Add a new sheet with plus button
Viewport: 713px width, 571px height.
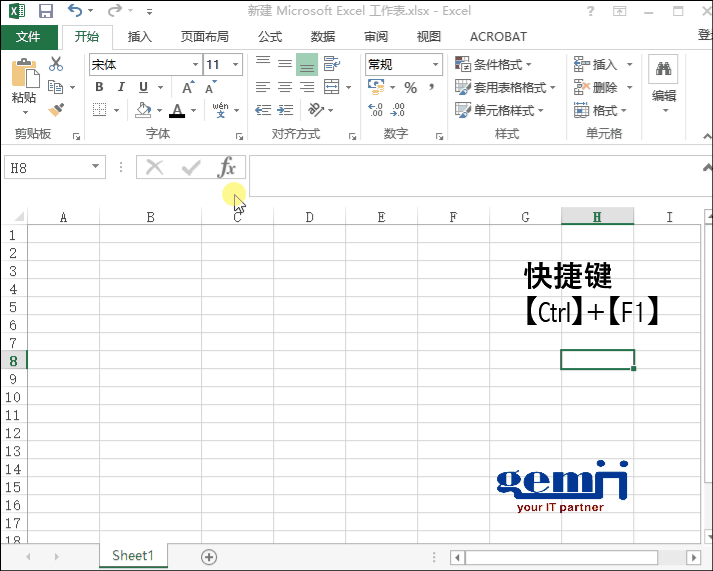click(x=209, y=557)
